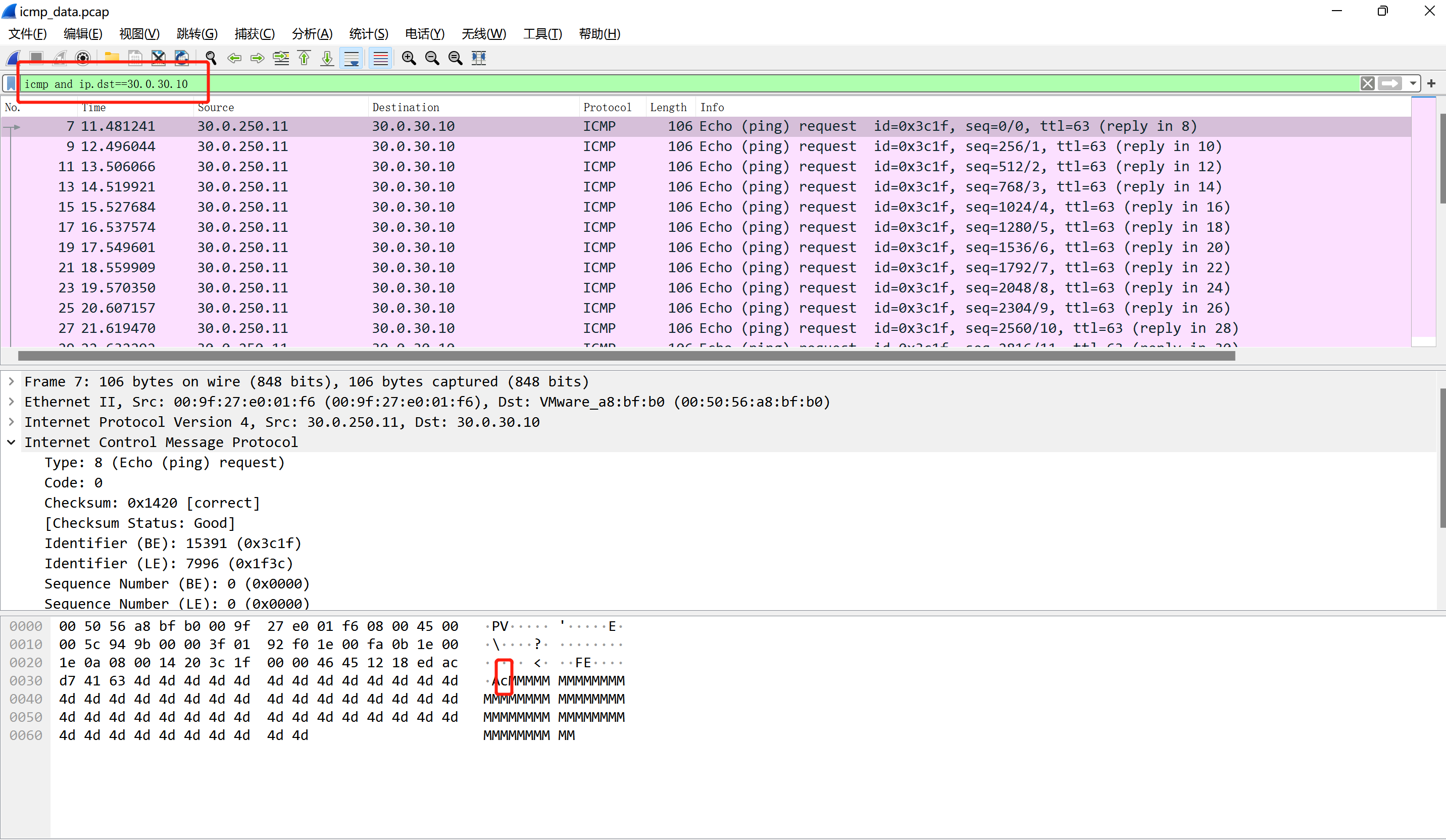
Task: Go back to previous packet arrow
Action: pyautogui.click(x=234, y=58)
